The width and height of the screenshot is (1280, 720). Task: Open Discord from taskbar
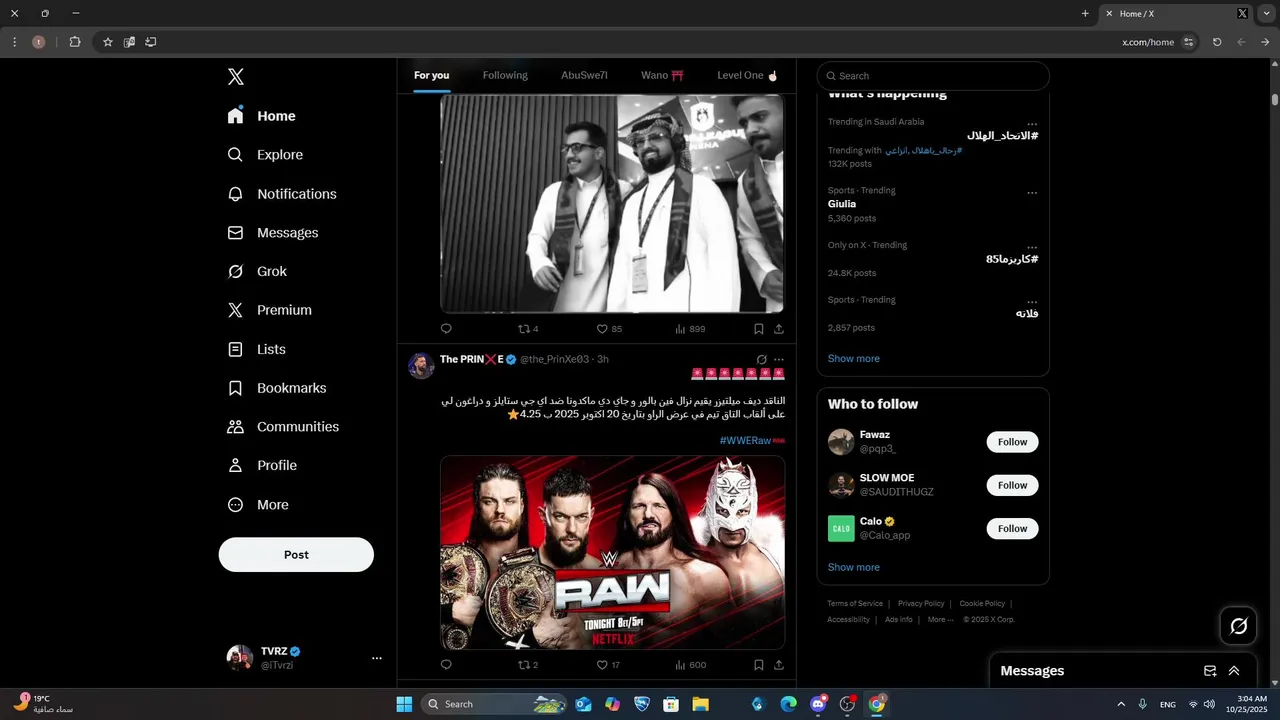click(819, 704)
